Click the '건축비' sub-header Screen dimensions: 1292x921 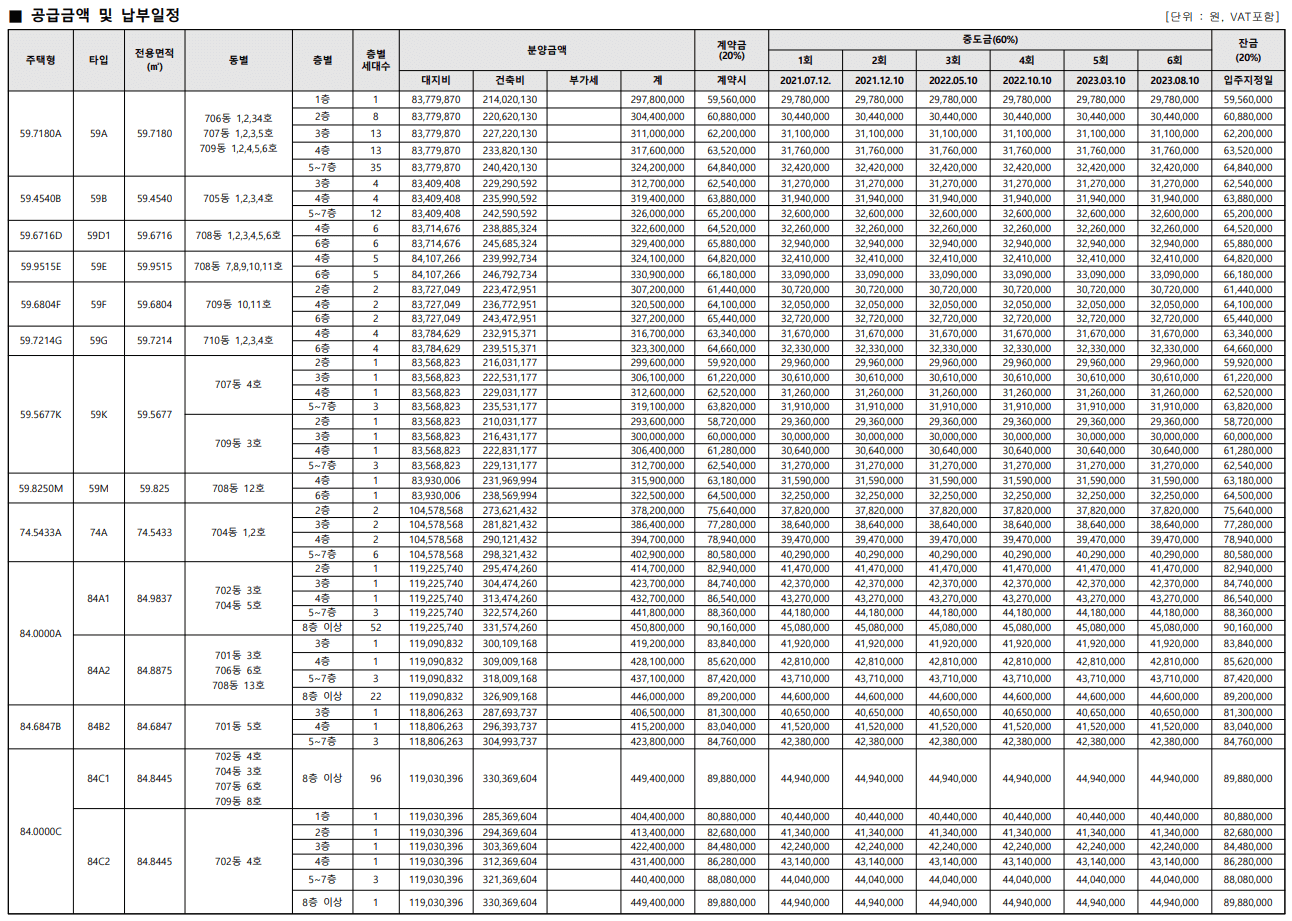click(509, 79)
